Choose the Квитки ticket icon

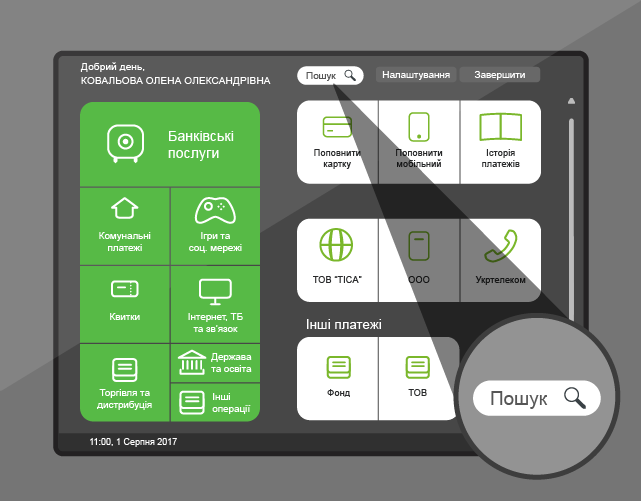pyautogui.click(x=124, y=289)
